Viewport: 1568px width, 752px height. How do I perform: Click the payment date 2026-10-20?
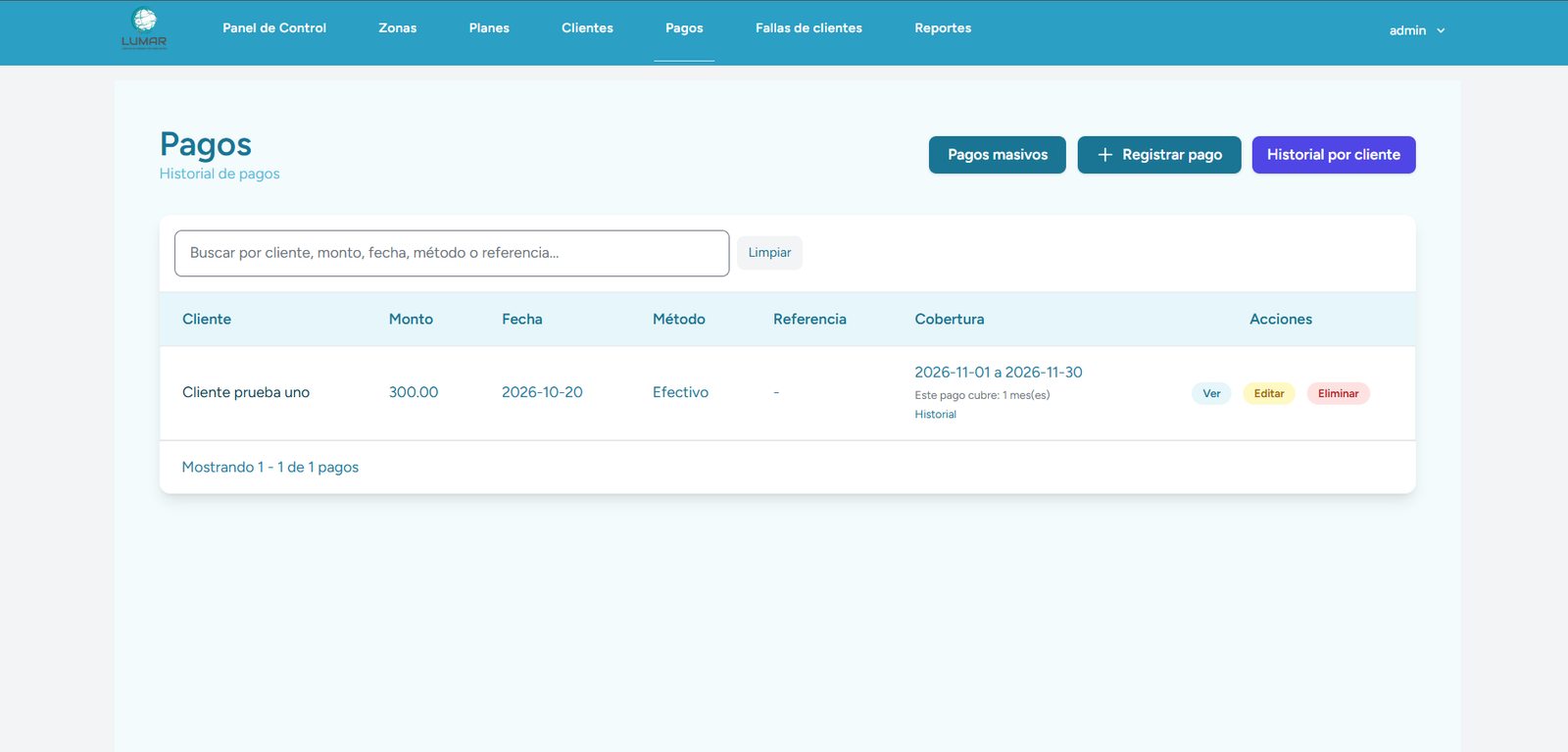click(542, 392)
